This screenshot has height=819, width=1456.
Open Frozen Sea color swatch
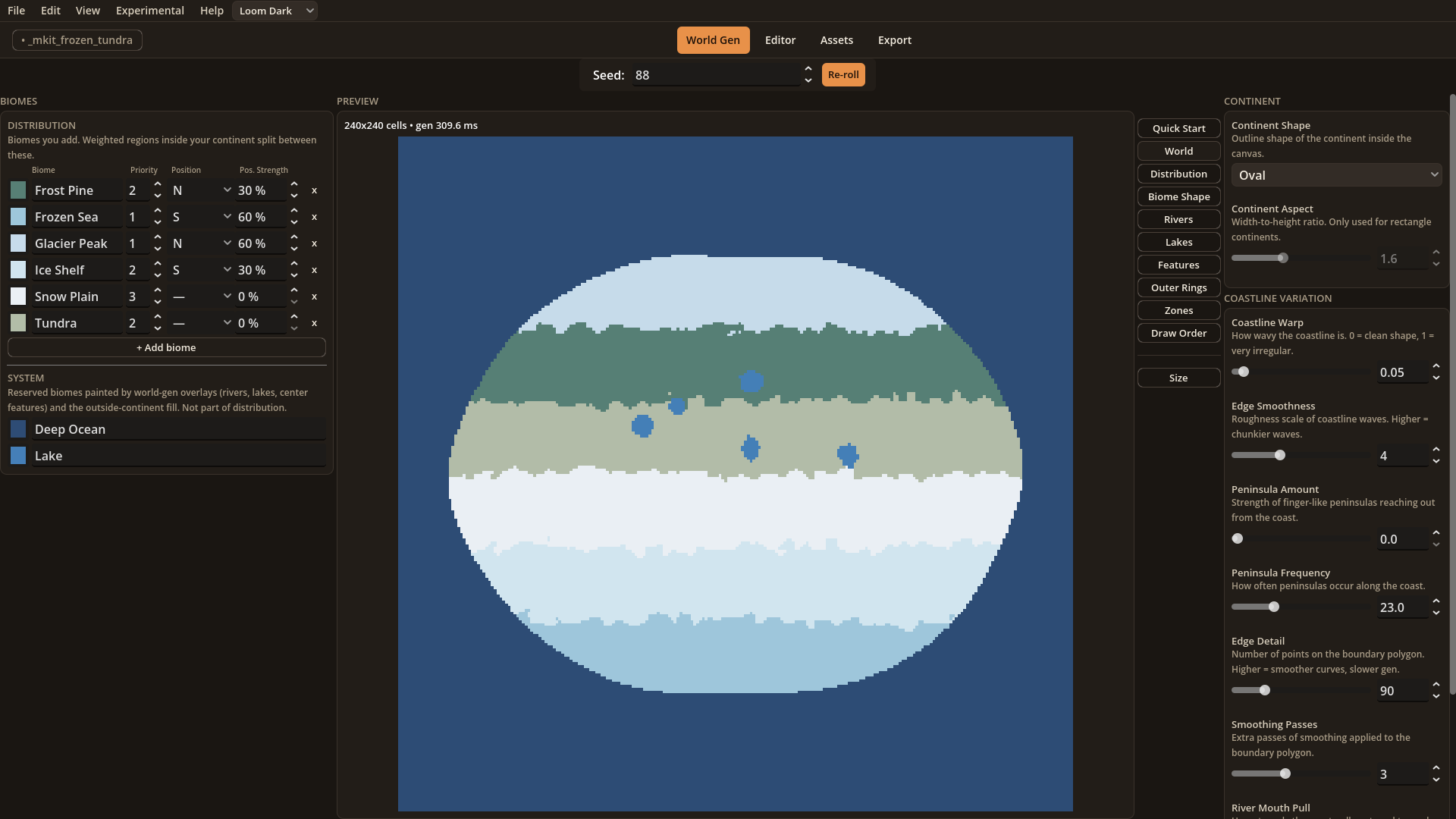coord(18,217)
